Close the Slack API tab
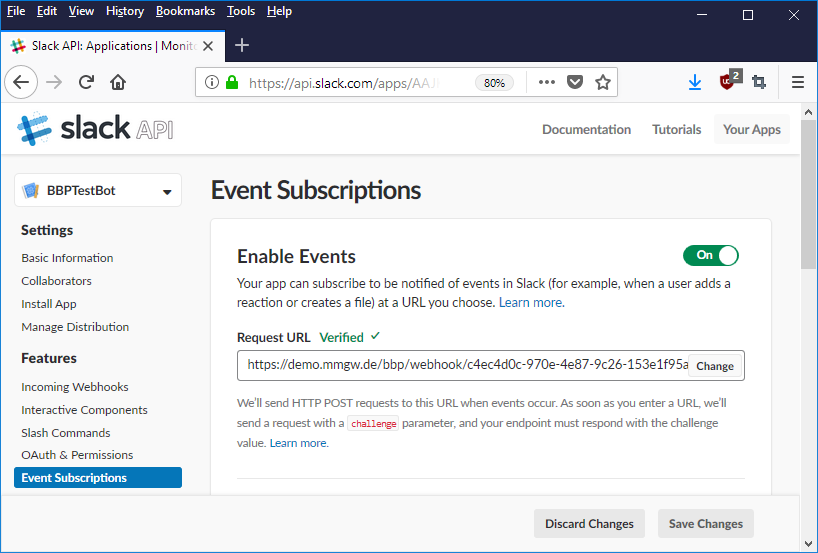Screen dimensions: 818x553 pos(208,46)
